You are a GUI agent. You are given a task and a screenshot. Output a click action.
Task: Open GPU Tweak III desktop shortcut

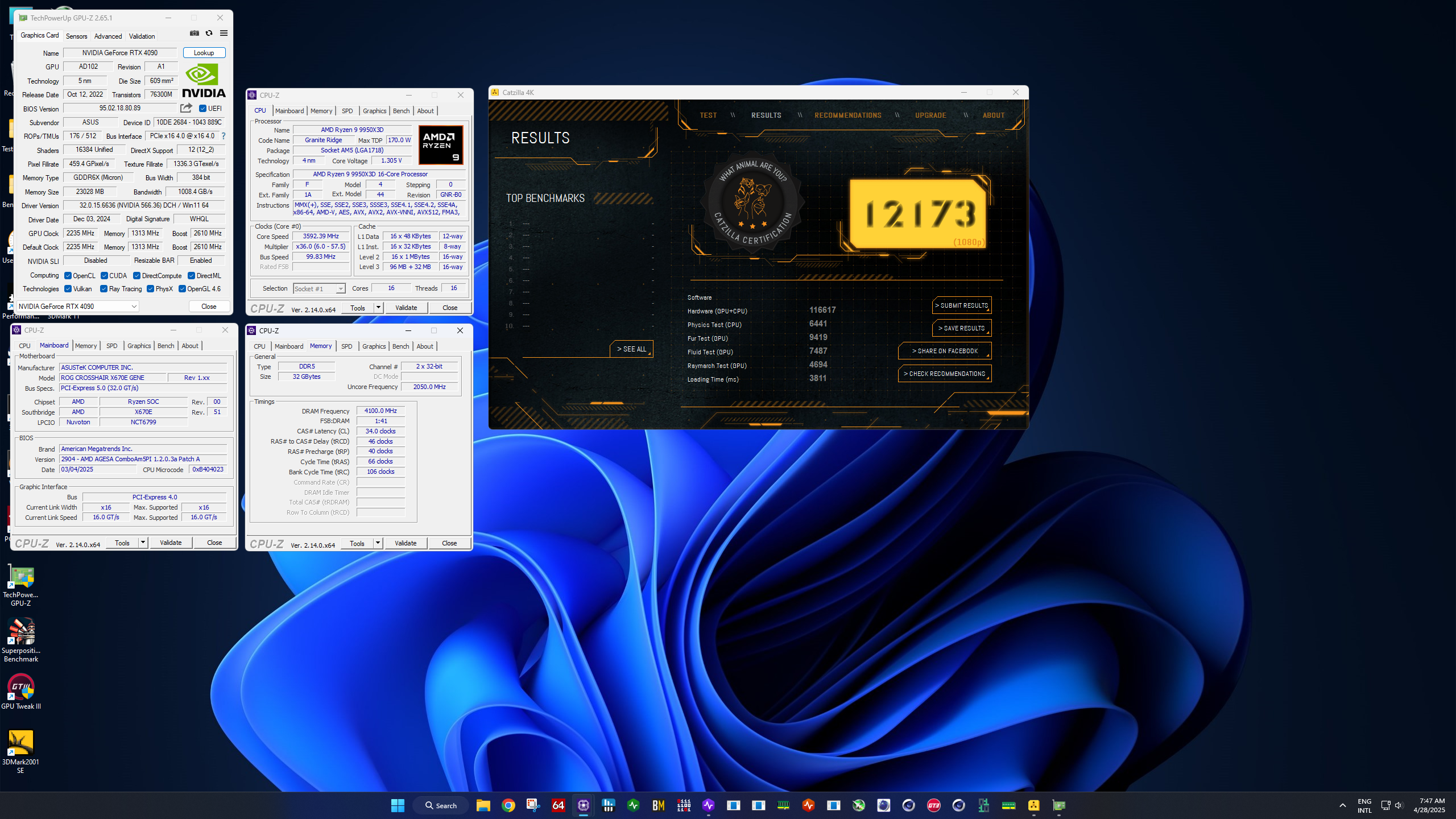click(21, 692)
